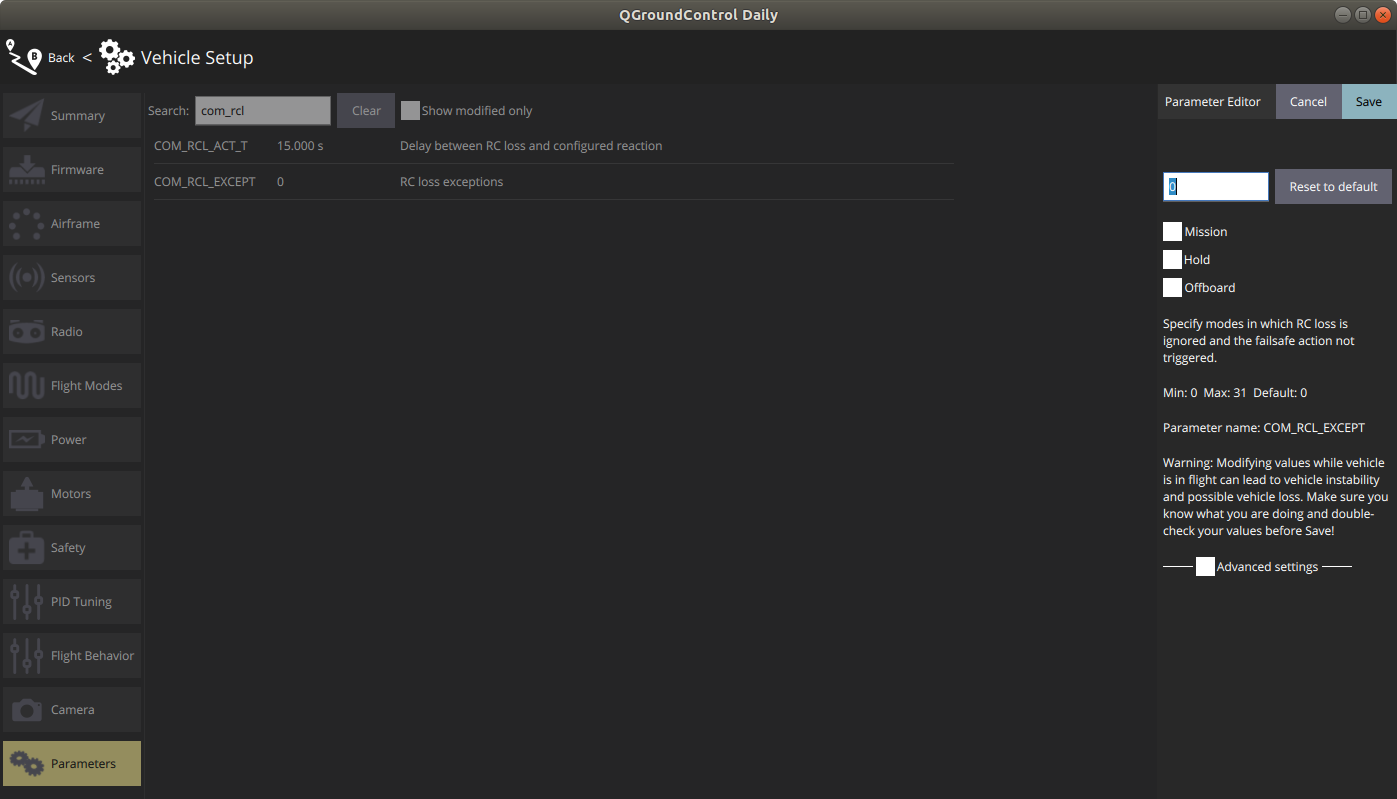This screenshot has height=799, width=1397.
Task: Click the Back fly-view icon
Action: pyautogui.click(x=24, y=57)
